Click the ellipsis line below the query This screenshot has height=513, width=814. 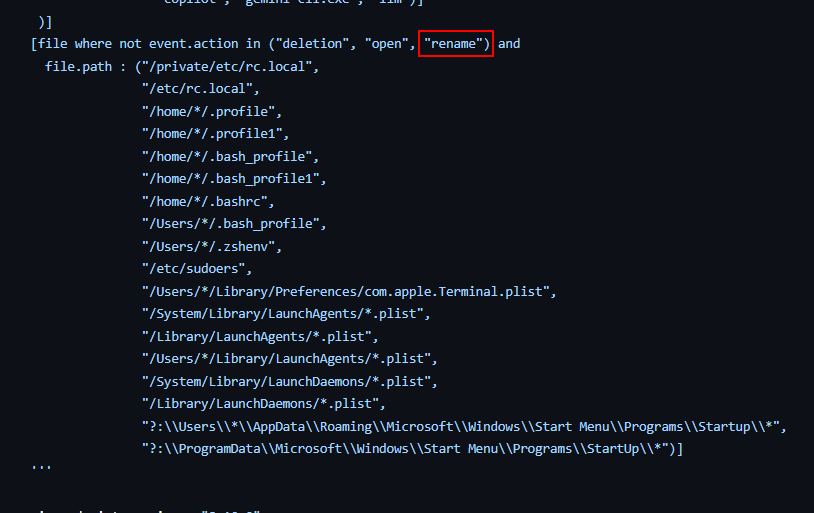pos(42,467)
